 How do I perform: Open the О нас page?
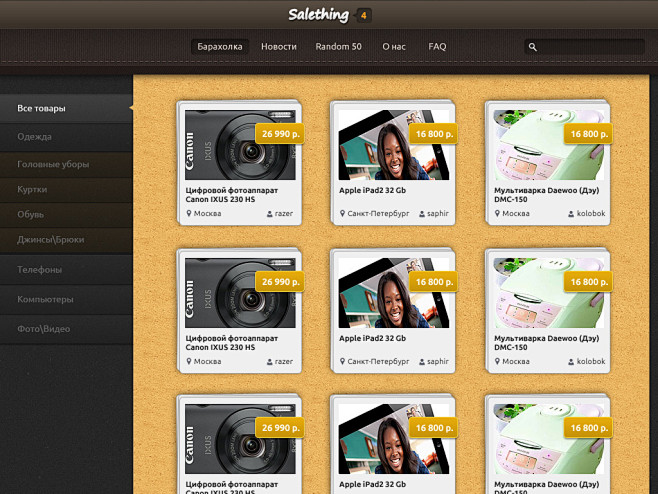(x=394, y=47)
